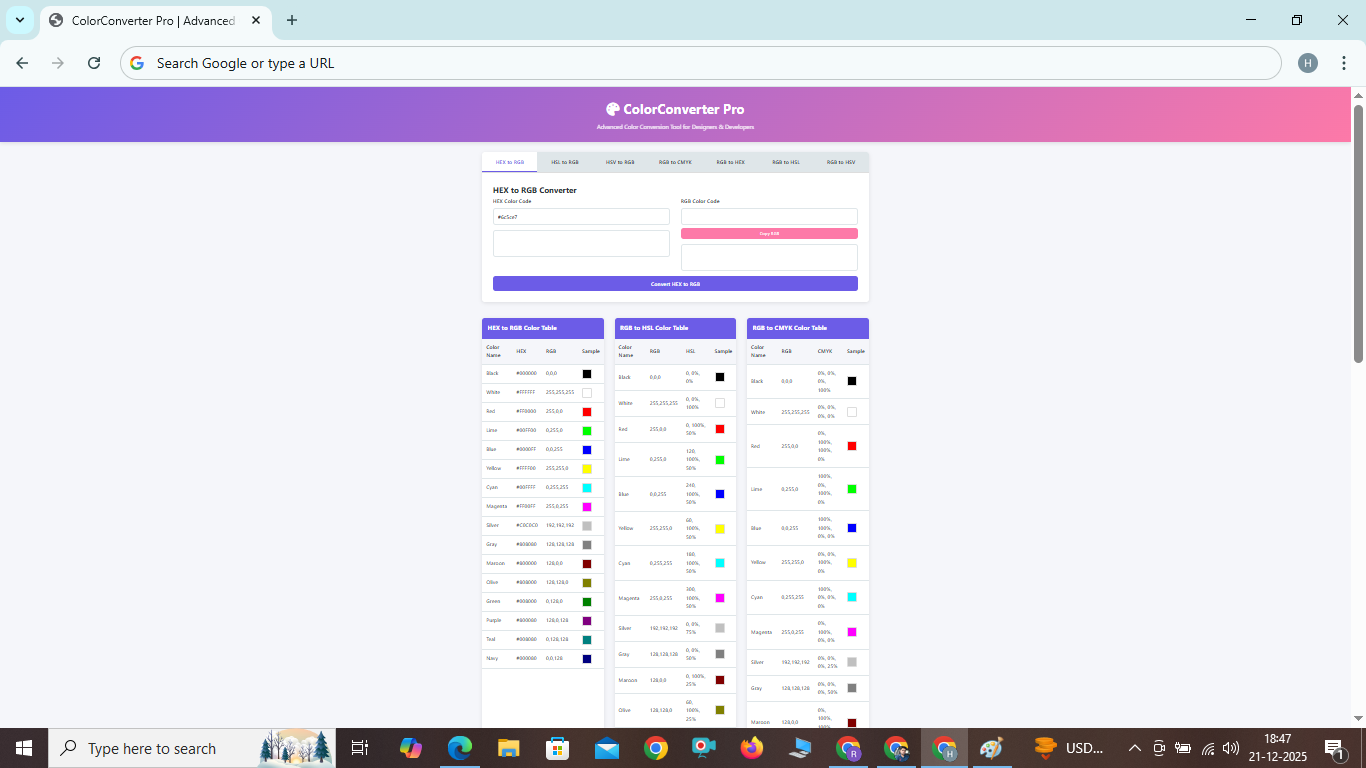Open Microsoft Store from the taskbar

coord(557,748)
